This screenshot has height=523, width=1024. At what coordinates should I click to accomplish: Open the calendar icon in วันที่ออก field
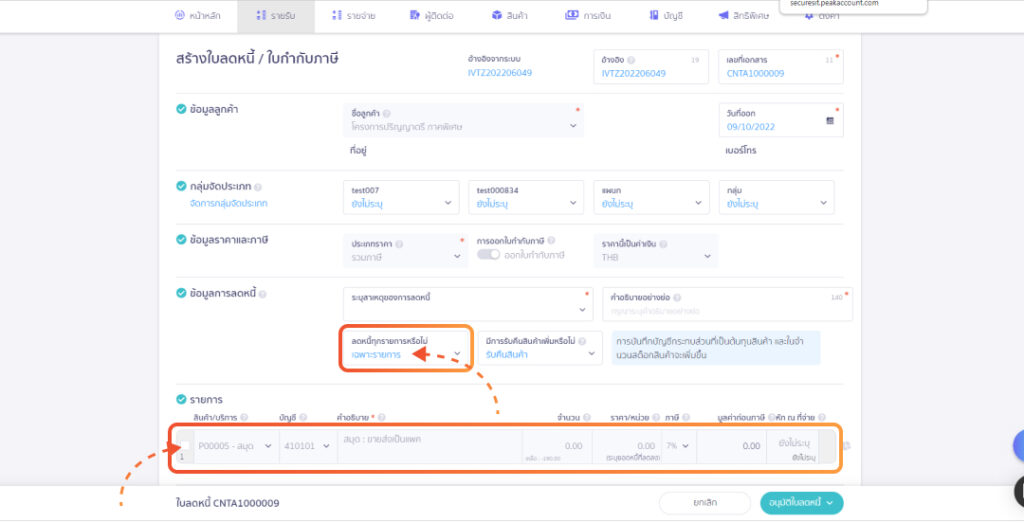tap(829, 121)
